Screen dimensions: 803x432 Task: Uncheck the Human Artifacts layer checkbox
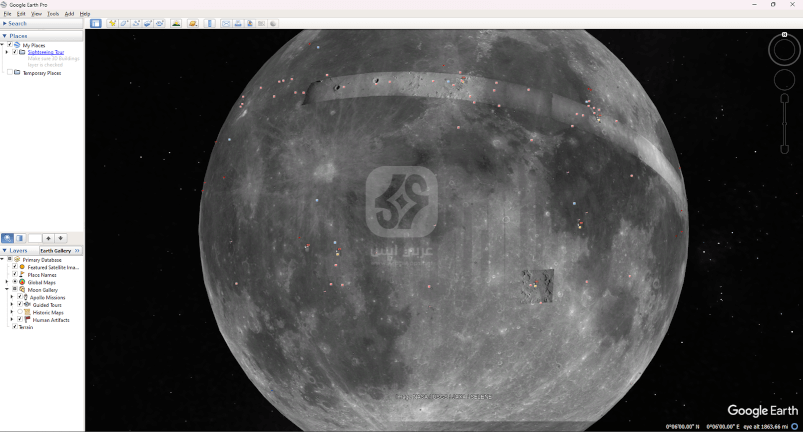[20, 320]
